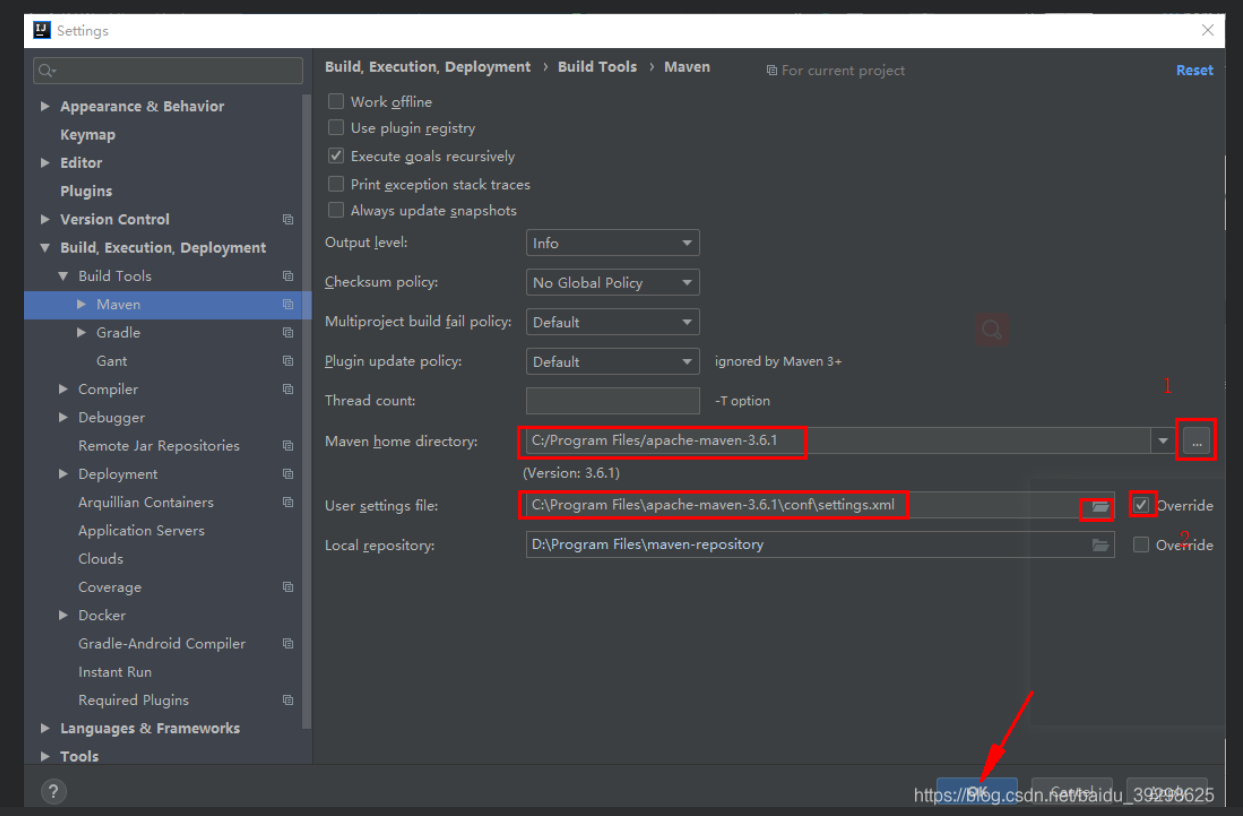Screen dimensions: 1243x816
Task: Expand Languages & Frameworks section
Action: (45, 728)
